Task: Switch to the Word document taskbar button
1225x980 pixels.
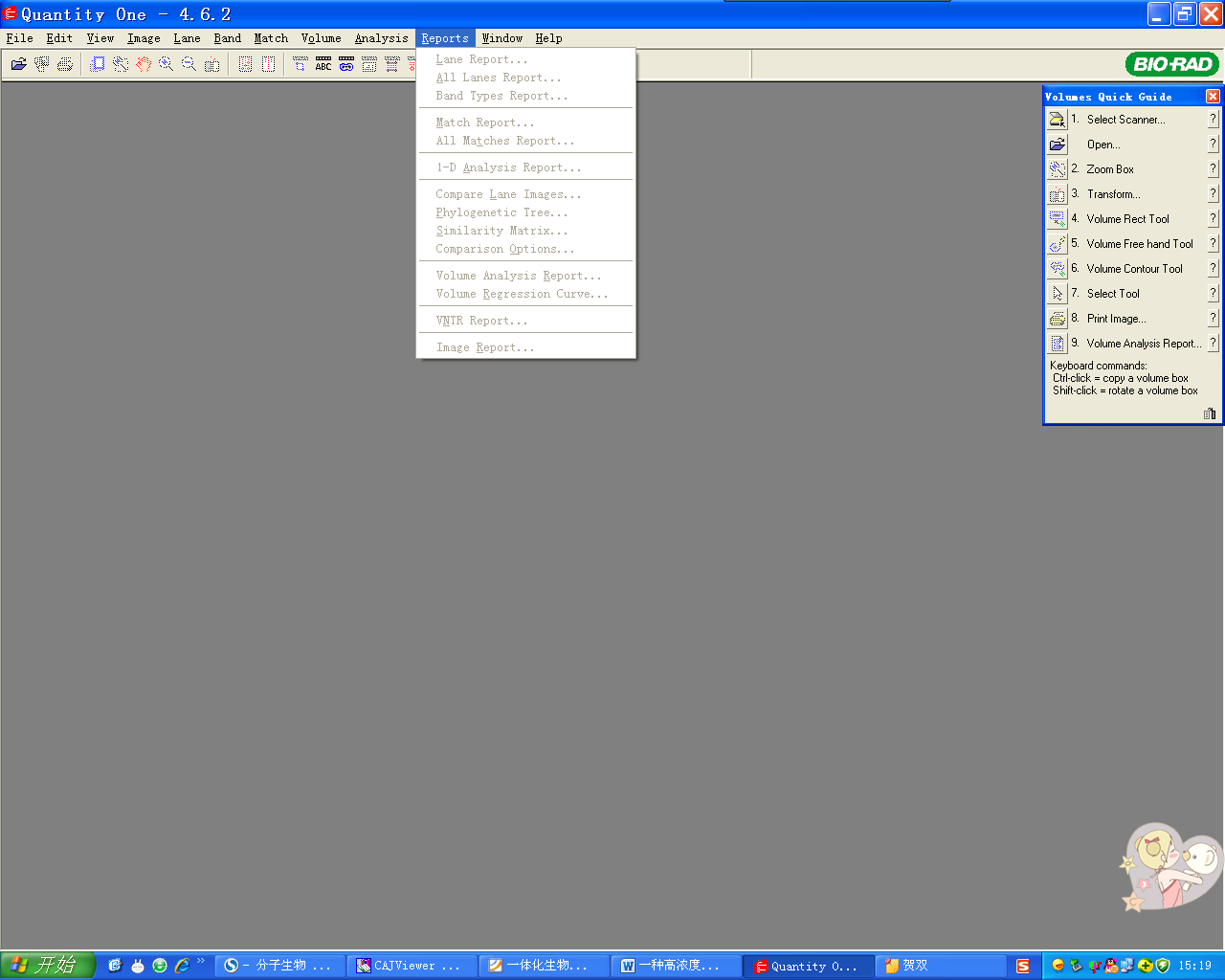Action: pyautogui.click(x=677, y=966)
